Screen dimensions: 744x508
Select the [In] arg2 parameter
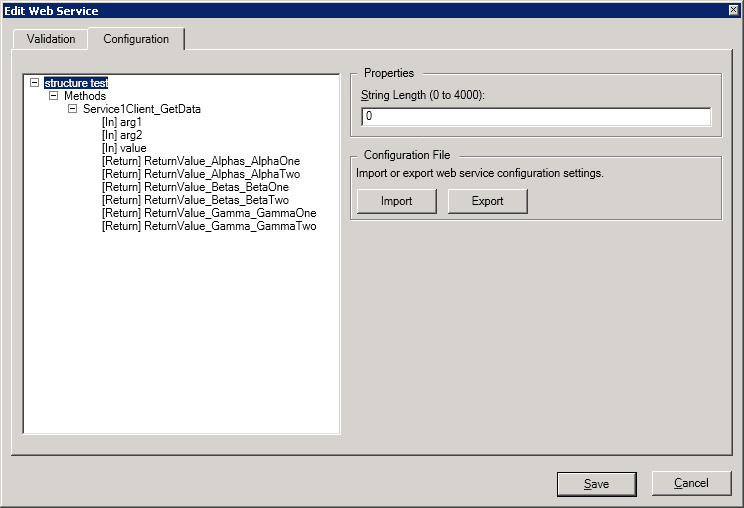point(122,135)
